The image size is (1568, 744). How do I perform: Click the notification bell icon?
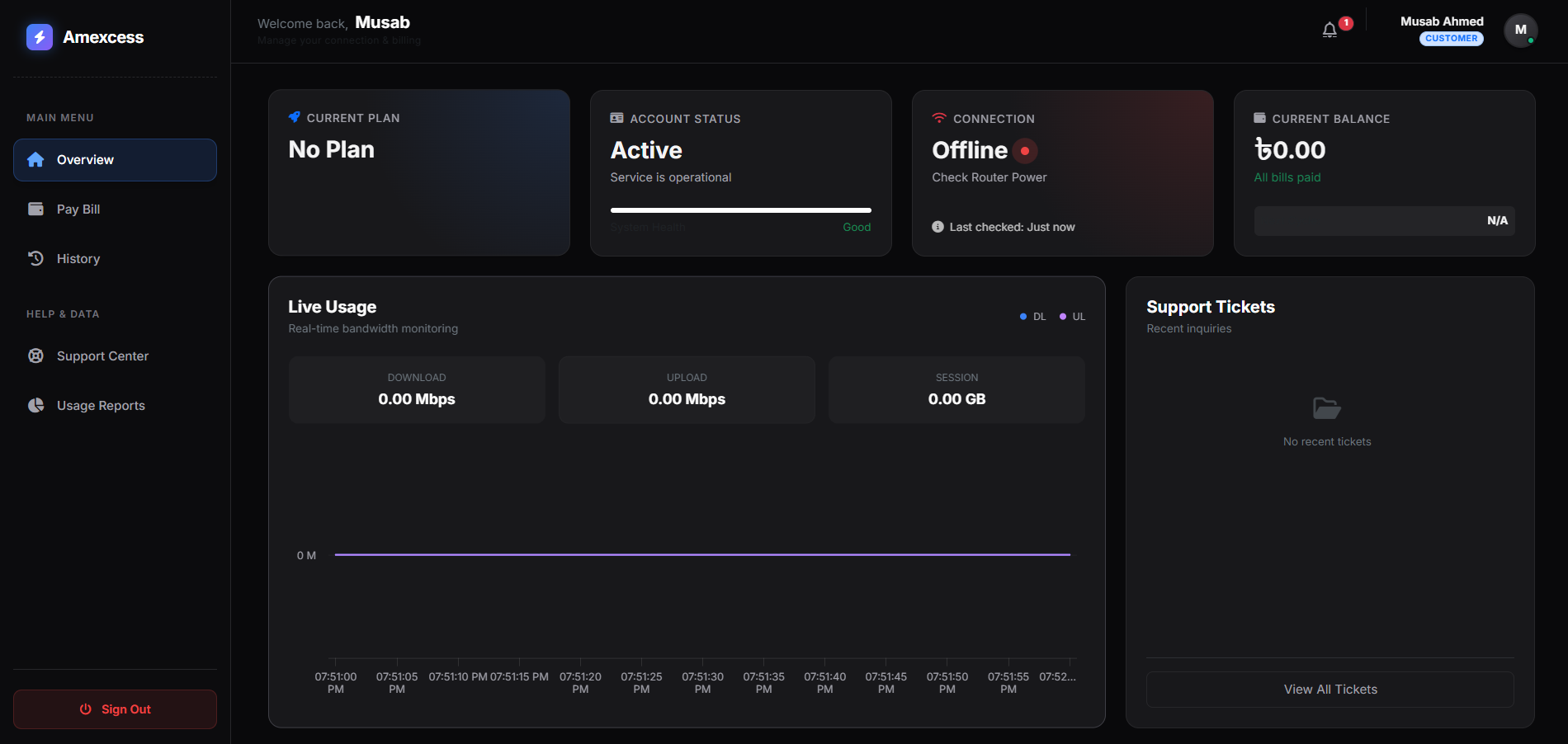(1329, 28)
